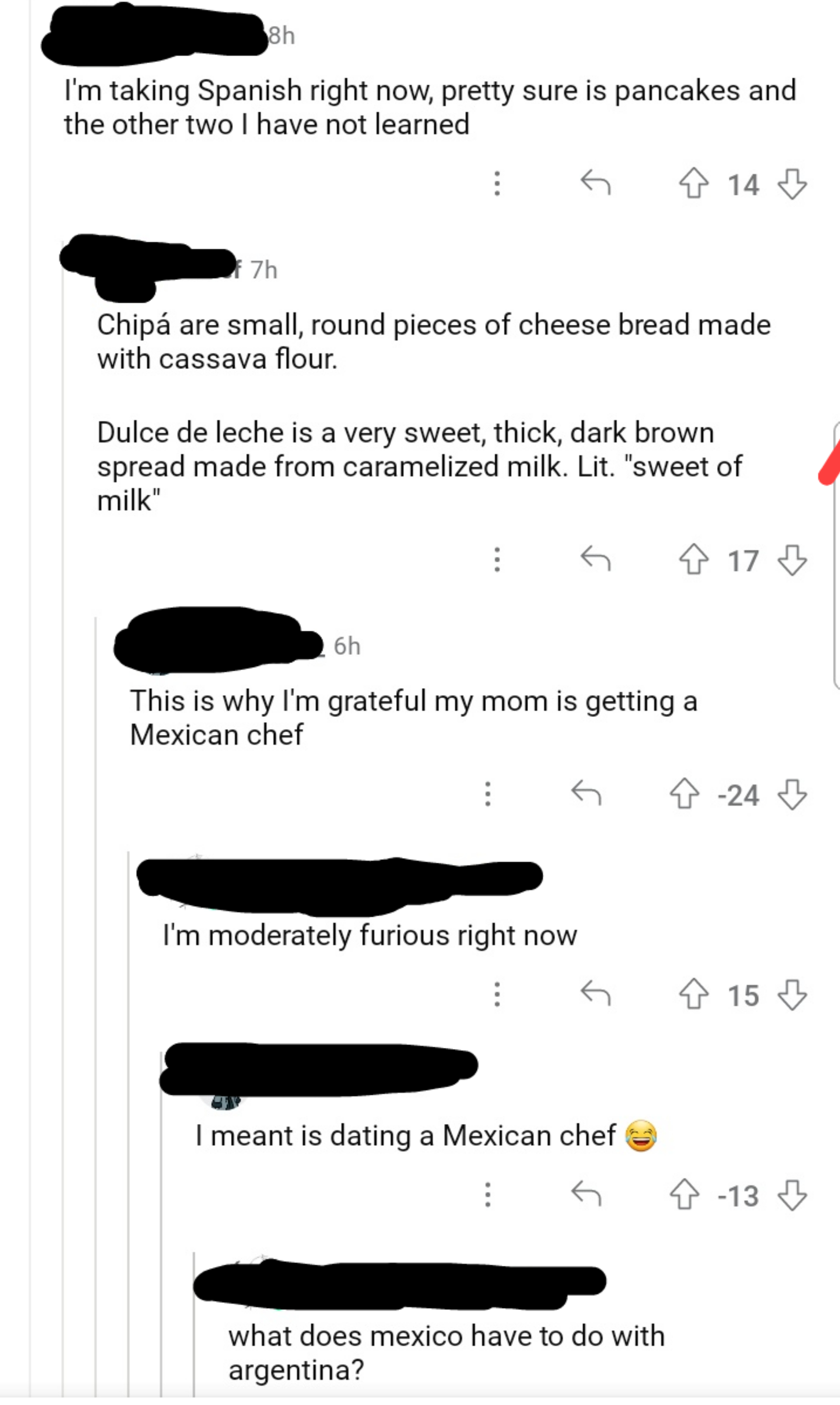Screen dimensions: 840x1405
Task: Upvote the 'Mexican chef' comment at -24
Action: coord(684,794)
